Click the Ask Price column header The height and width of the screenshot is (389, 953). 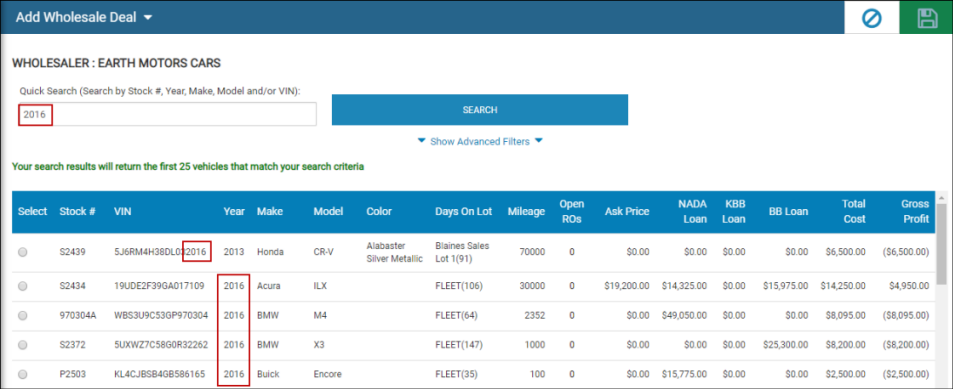pyautogui.click(x=627, y=212)
